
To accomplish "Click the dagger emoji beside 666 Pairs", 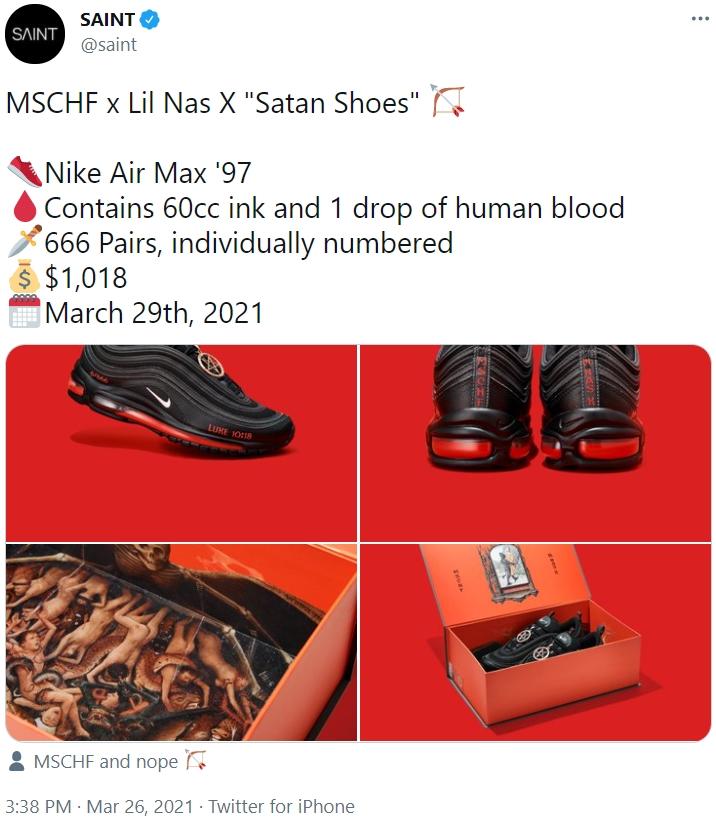I will coord(25,242).
